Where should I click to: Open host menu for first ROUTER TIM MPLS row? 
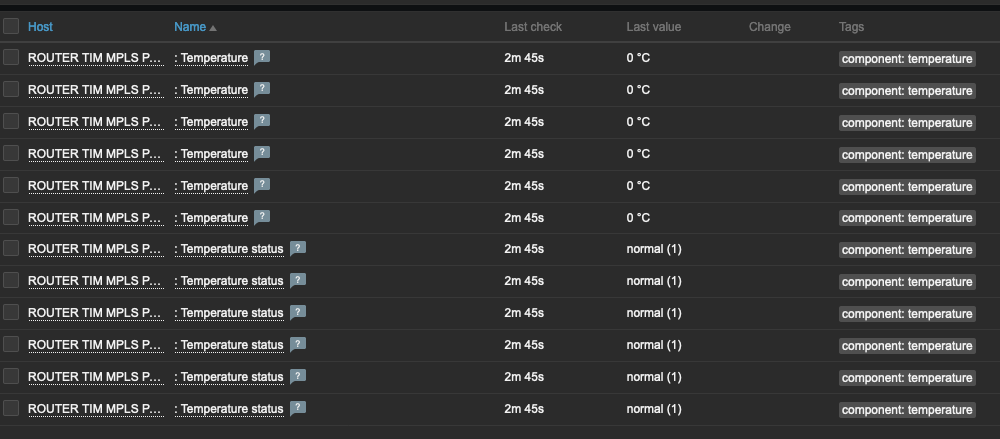coord(95,58)
